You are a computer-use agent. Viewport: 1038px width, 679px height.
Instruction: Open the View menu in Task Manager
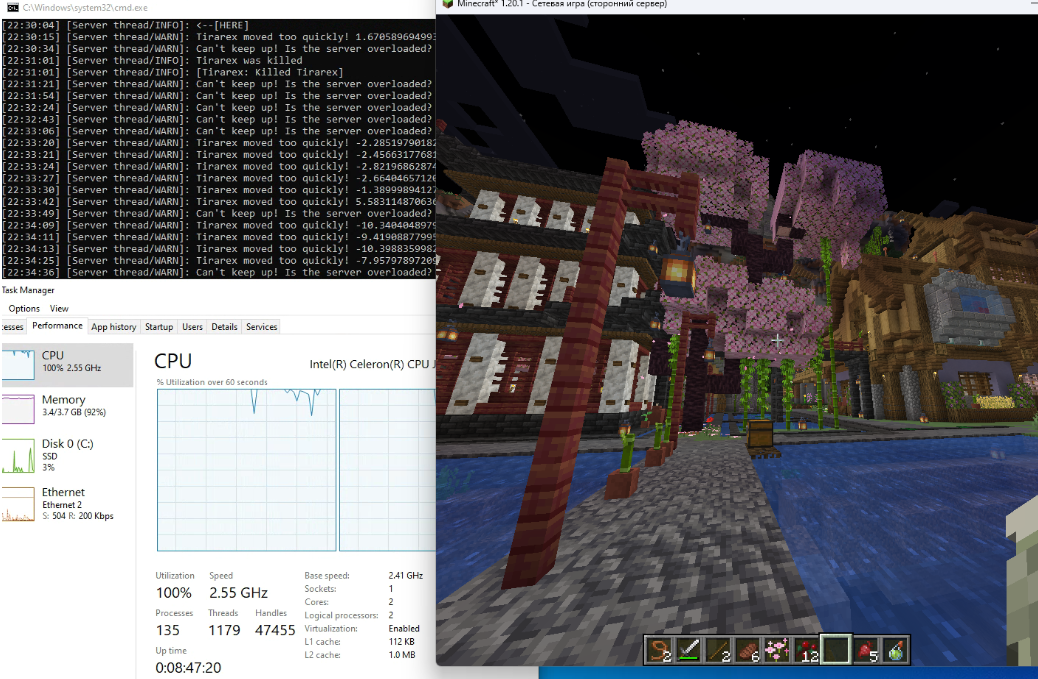59,308
